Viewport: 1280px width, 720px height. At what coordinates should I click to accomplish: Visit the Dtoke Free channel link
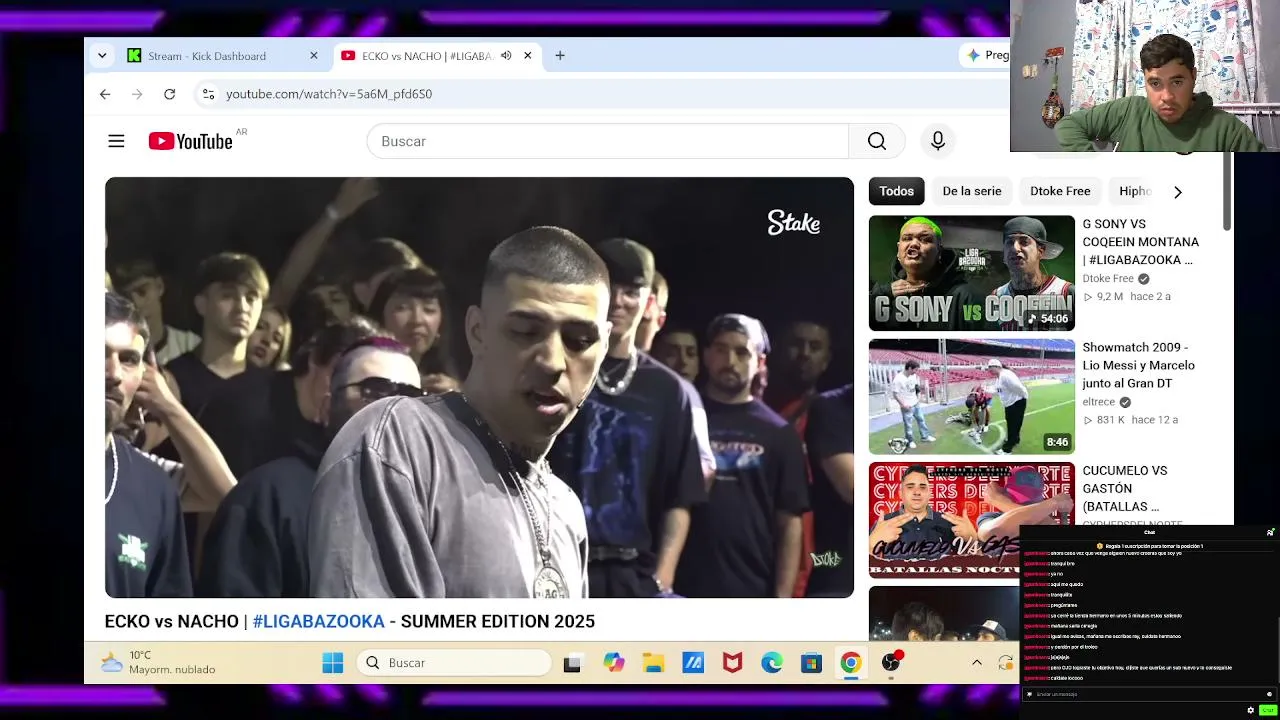(1108, 279)
